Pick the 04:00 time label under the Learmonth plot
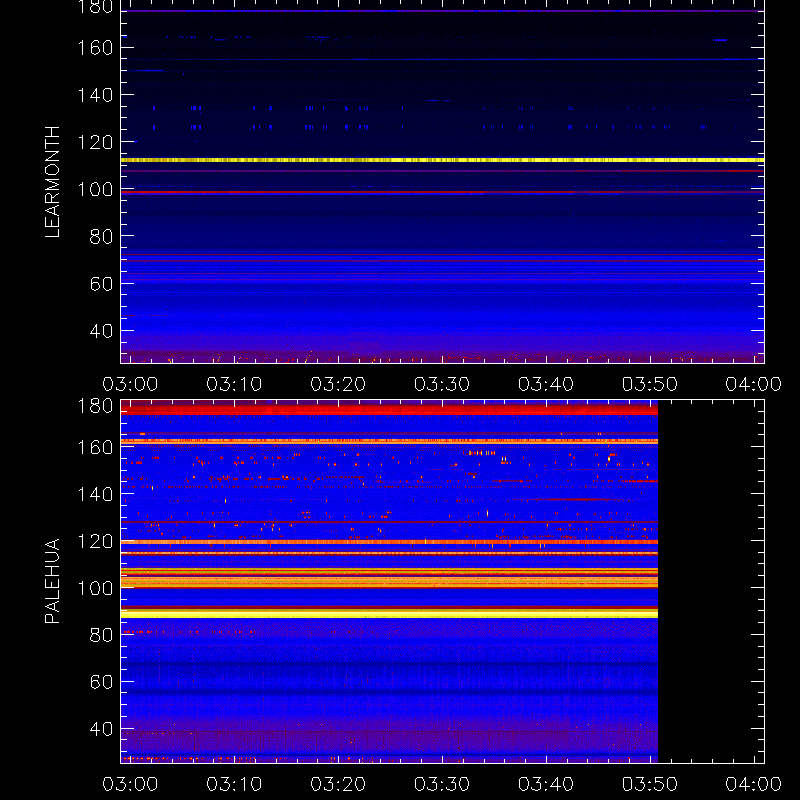800x800 pixels. (754, 384)
